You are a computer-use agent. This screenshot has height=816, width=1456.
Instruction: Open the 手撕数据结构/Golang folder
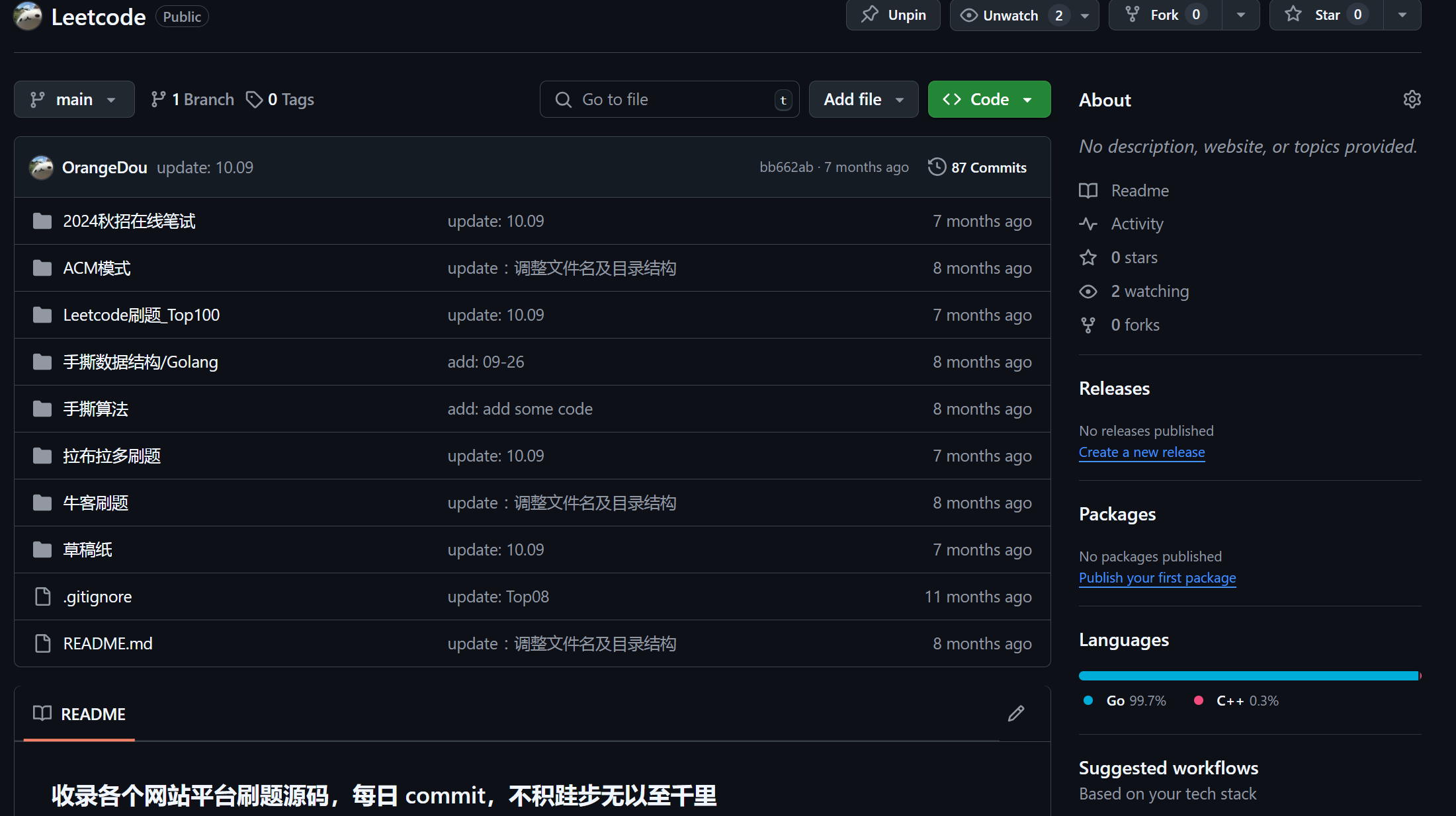(140, 362)
